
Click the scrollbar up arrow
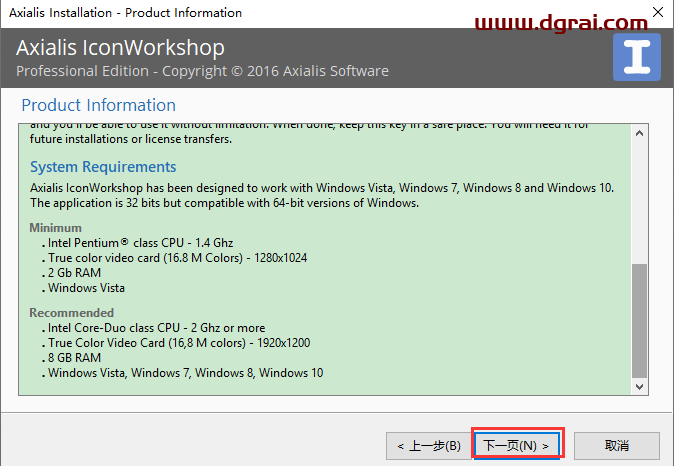pyautogui.click(x=639, y=133)
